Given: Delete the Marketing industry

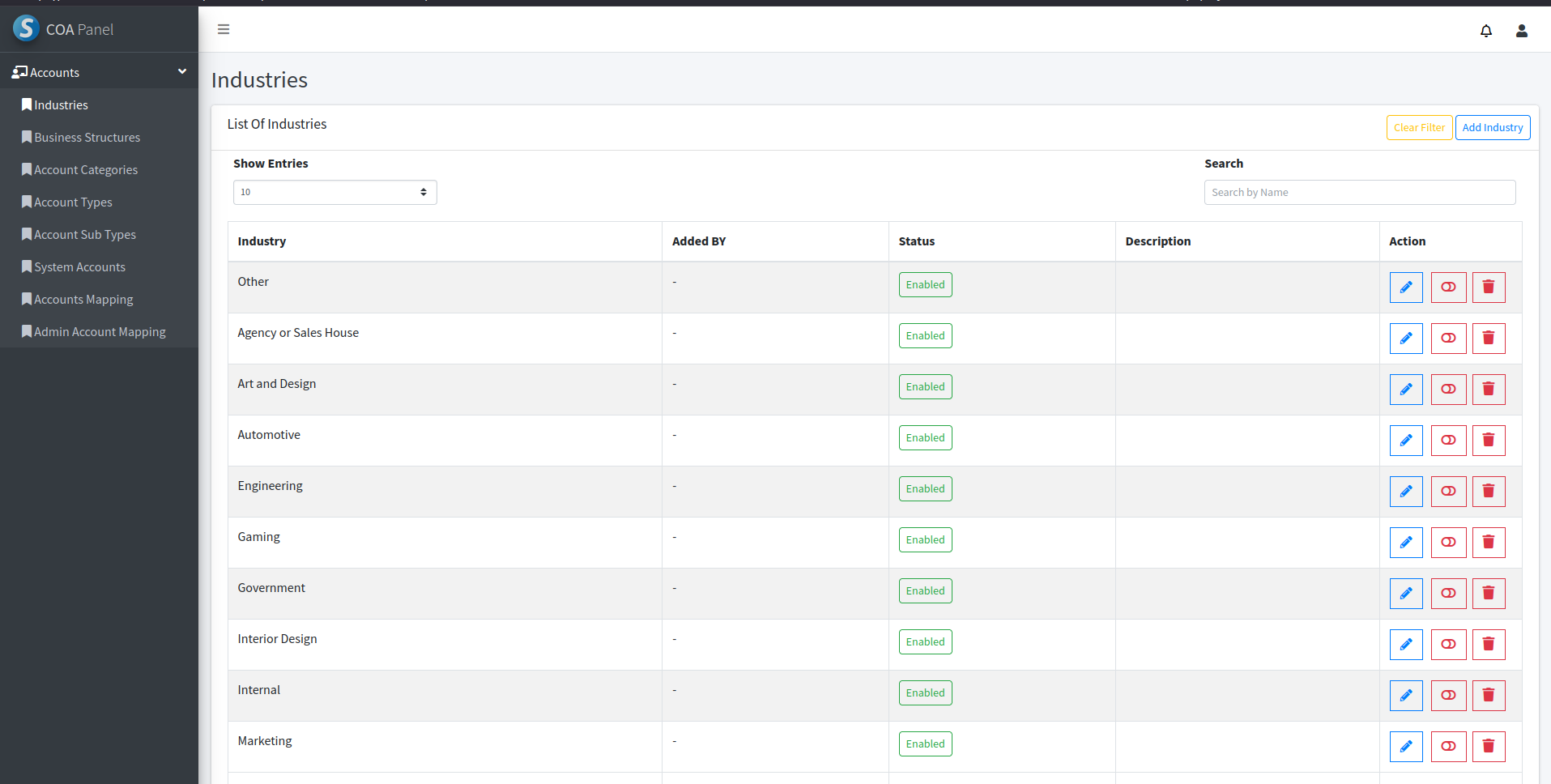Looking at the screenshot, I should click(x=1488, y=747).
